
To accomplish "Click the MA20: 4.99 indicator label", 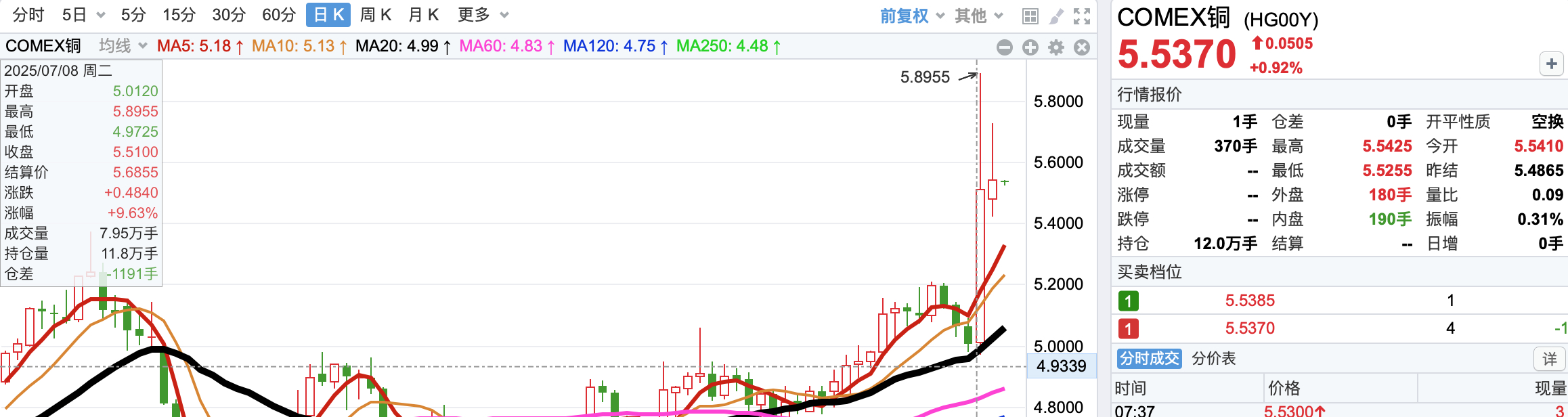I will point(404,46).
